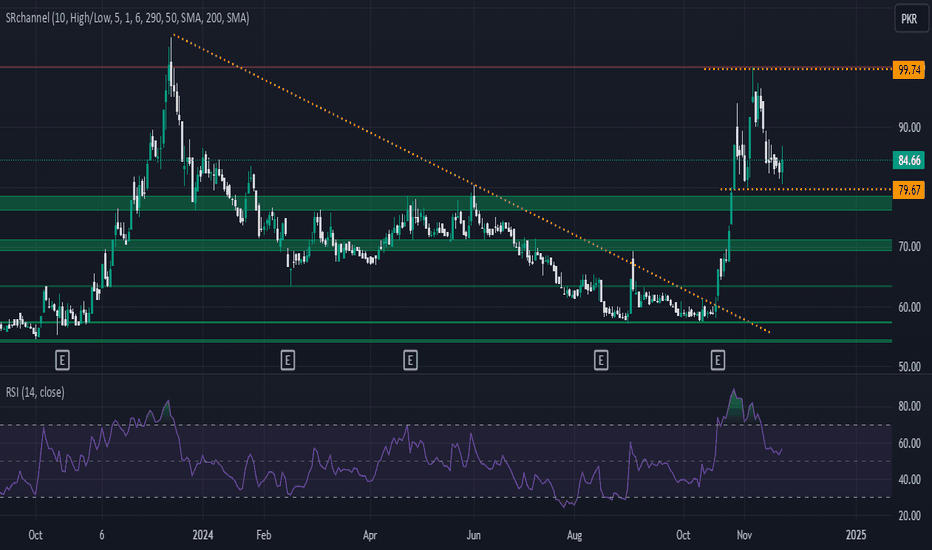Screen dimensions: 932x550
Task: Click the RSI 20.00 axis label
Action: tap(909, 516)
